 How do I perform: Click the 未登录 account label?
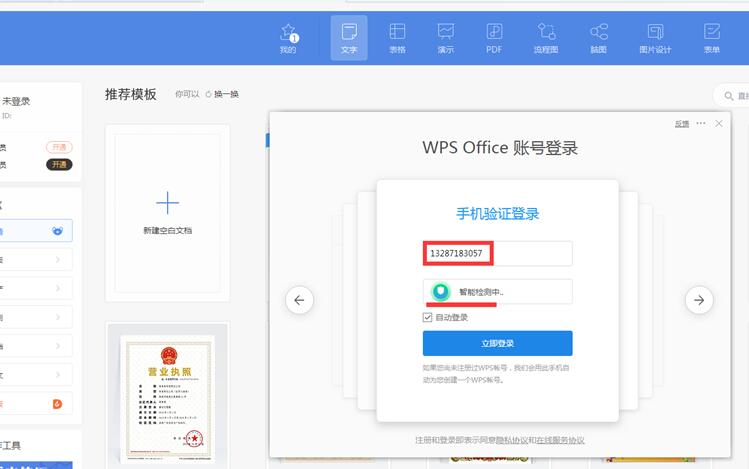pyautogui.click(x=16, y=101)
